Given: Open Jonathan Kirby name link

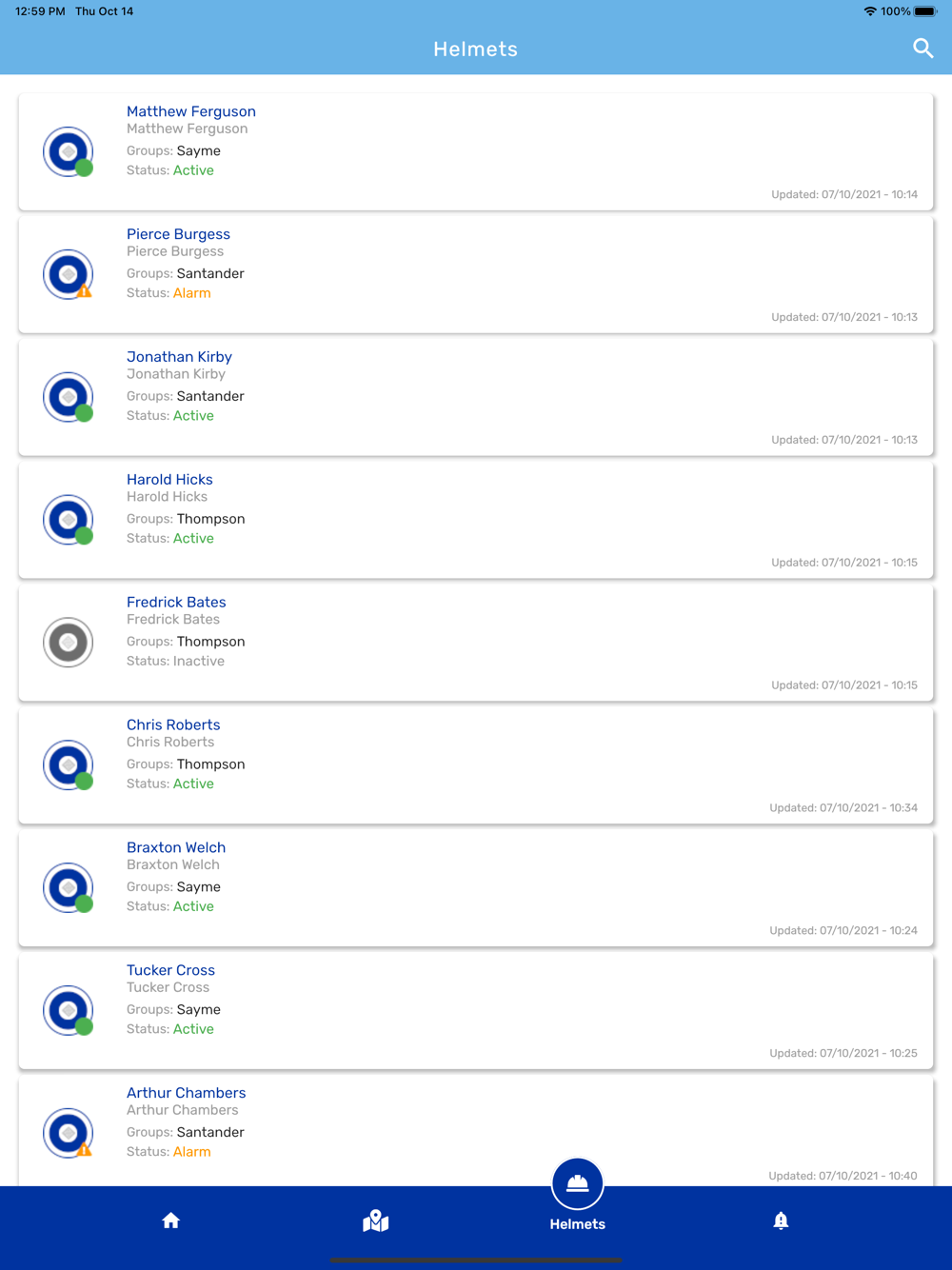Looking at the screenshot, I should click(x=179, y=357).
